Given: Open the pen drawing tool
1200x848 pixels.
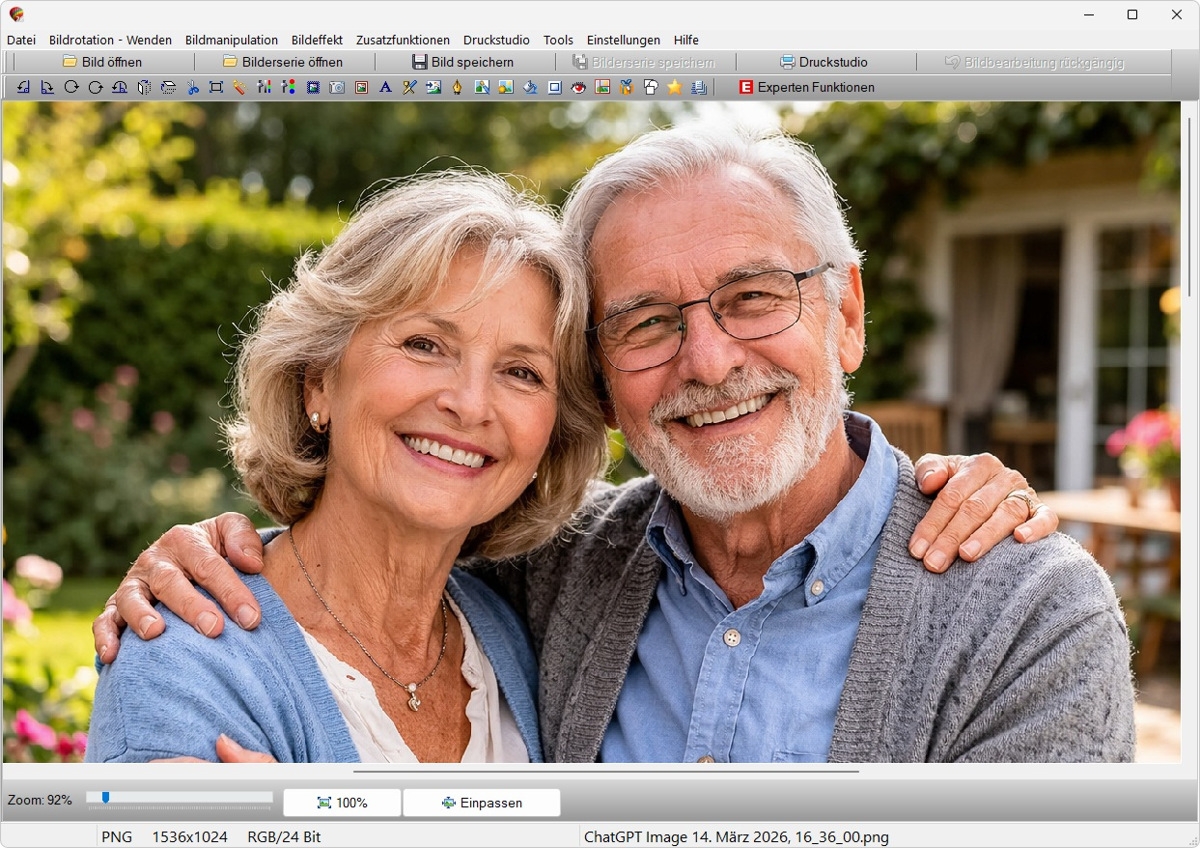Looking at the screenshot, I should point(457,87).
